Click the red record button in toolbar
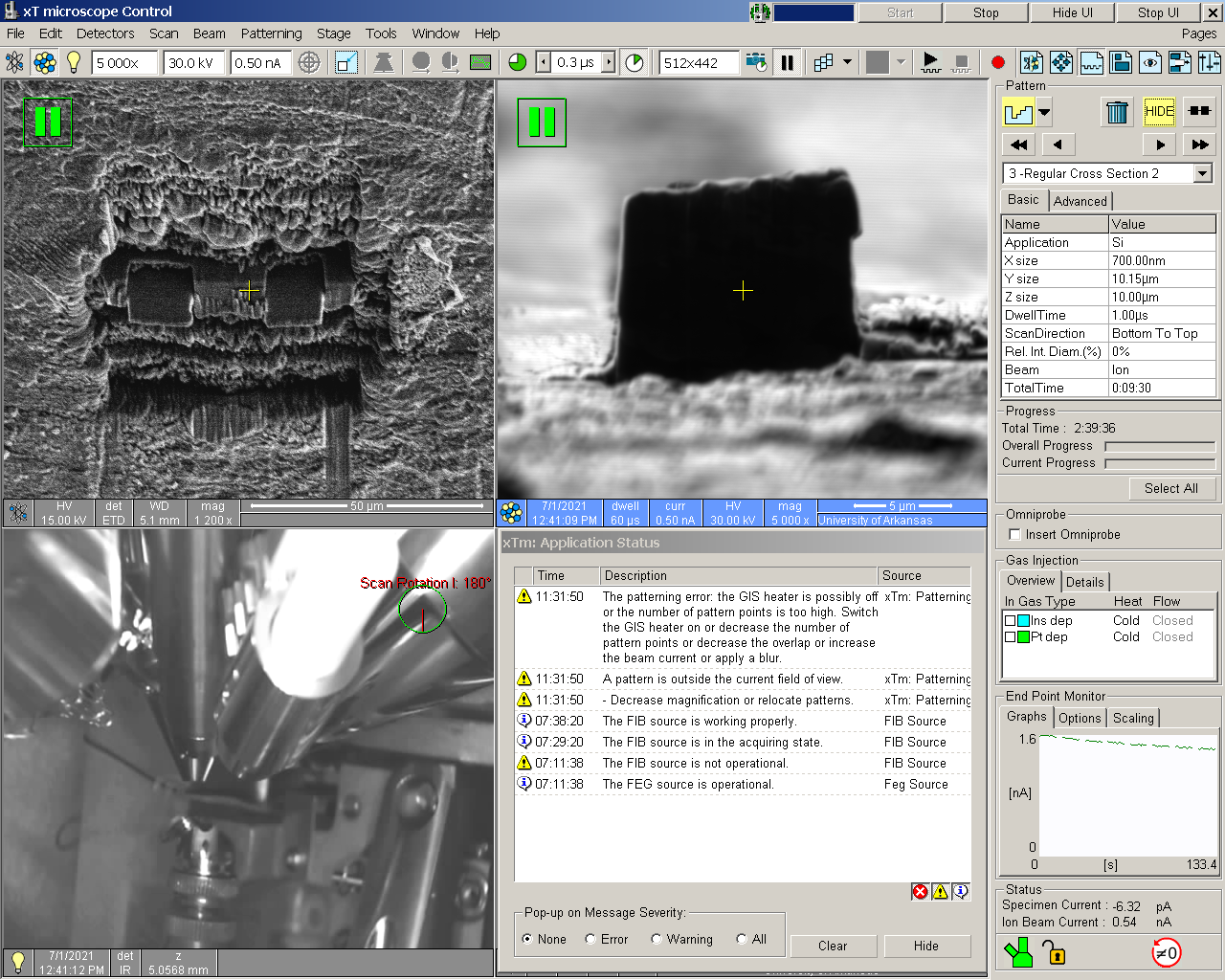This screenshot has width=1225, height=980. point(998,63)
